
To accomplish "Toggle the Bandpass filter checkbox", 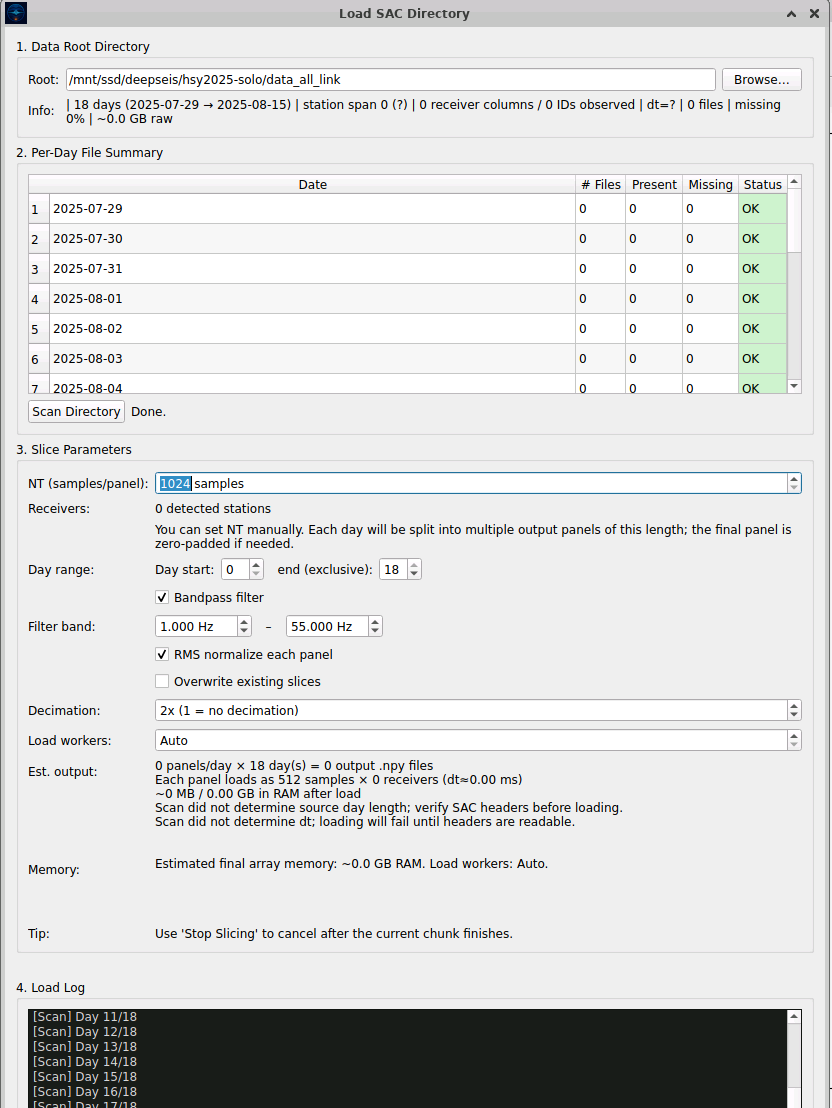I will point(162,597).
